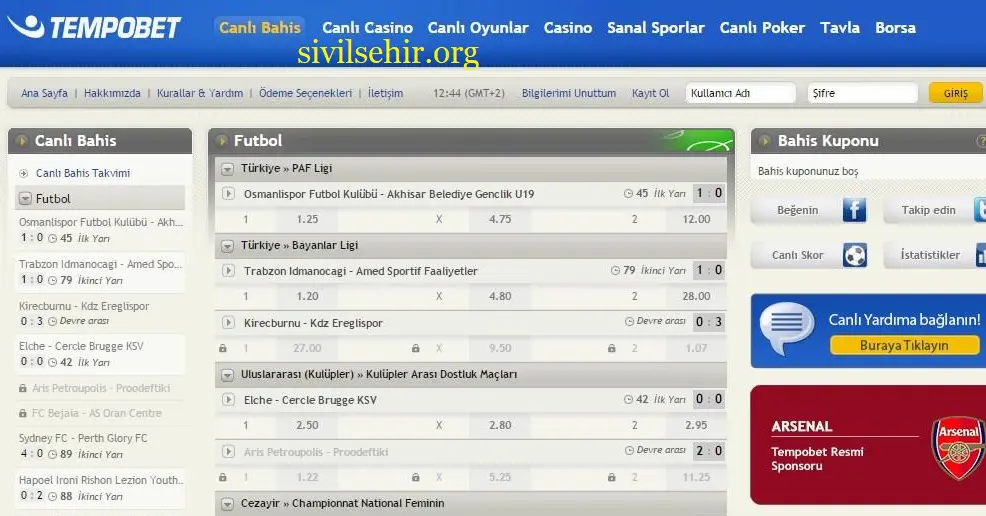The image size is (986, 516).
Task: Open the Borsa tab
Action: 895,28
